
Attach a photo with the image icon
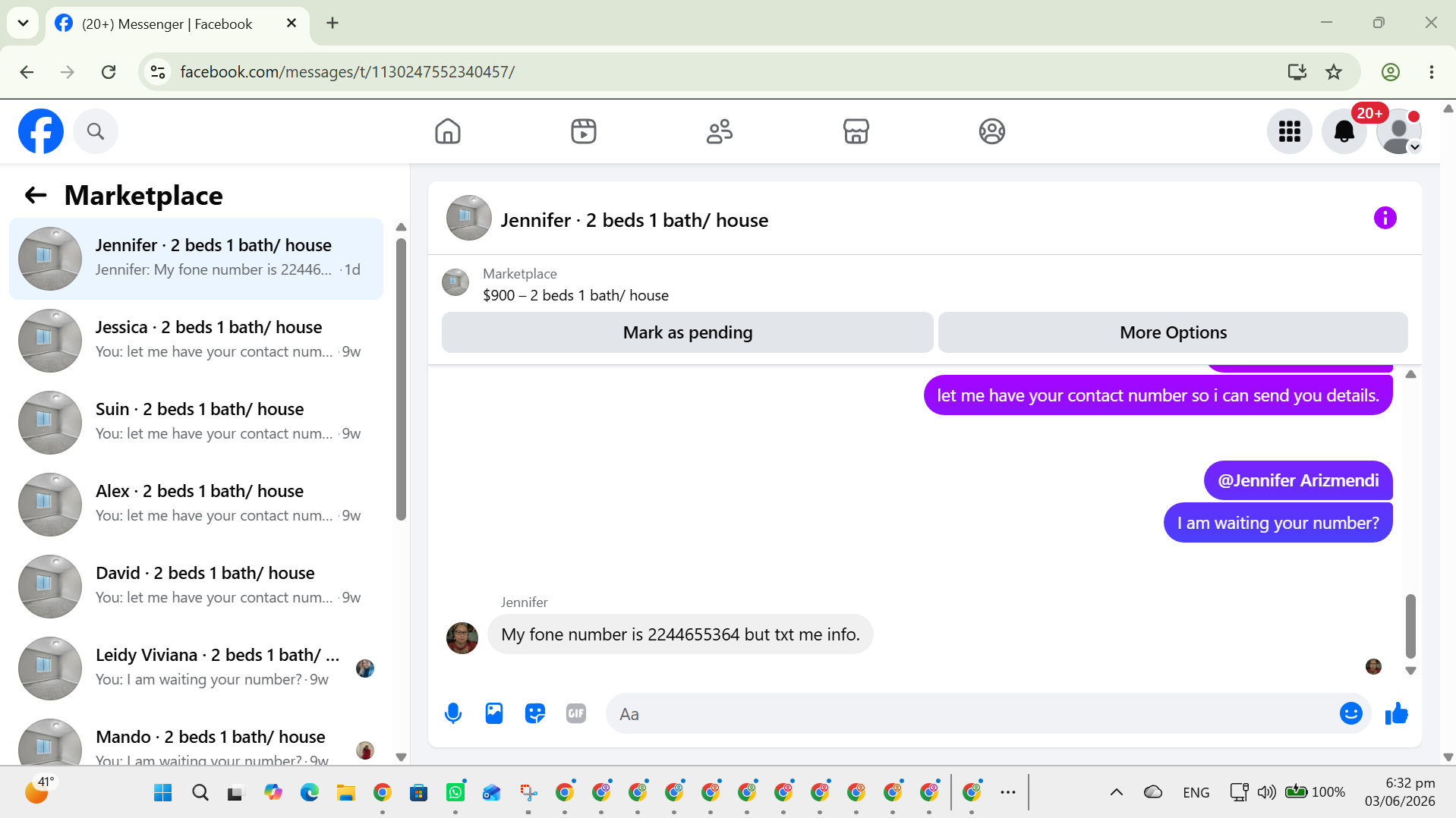[494, 713]
